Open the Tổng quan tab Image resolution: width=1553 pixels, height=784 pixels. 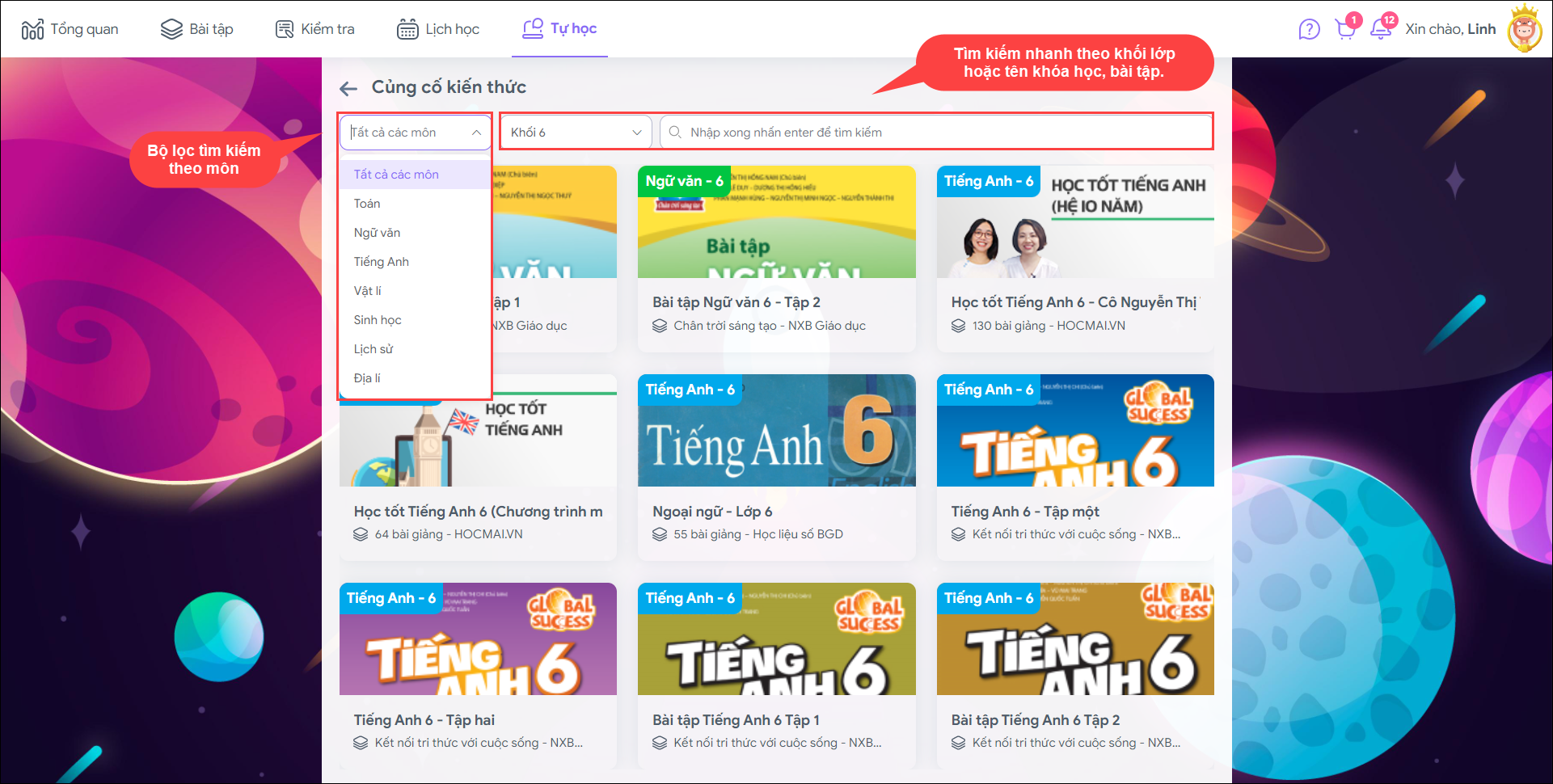point(70,29)
